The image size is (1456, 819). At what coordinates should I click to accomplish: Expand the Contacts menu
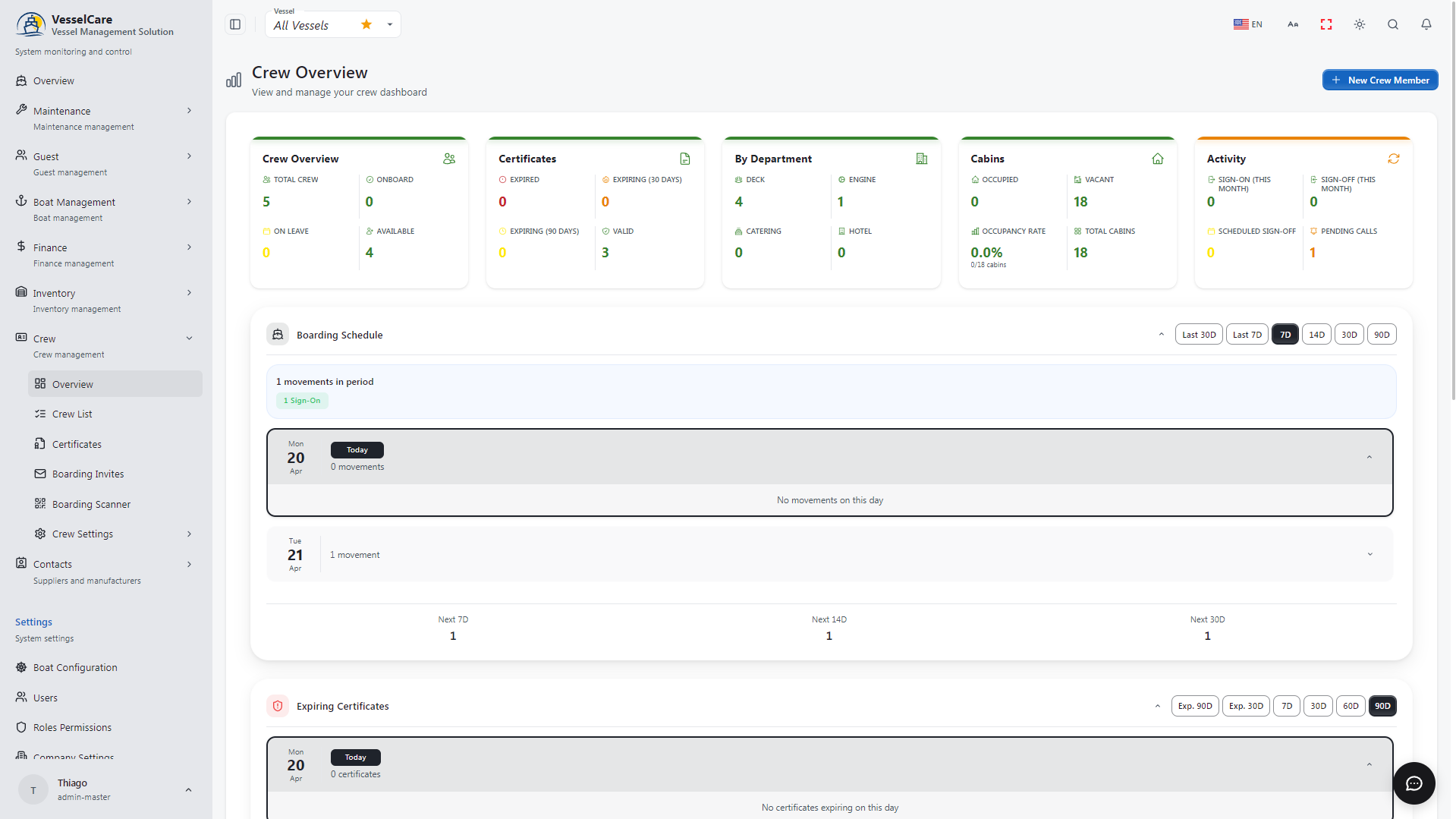[x=106, y=571]
